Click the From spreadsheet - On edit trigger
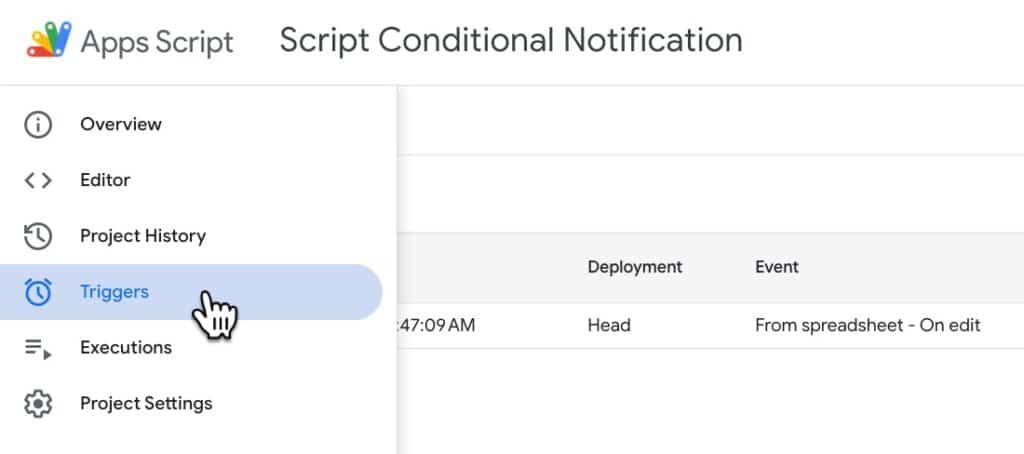The height and width of the screenshot is (454, 1024). (867, 326)
